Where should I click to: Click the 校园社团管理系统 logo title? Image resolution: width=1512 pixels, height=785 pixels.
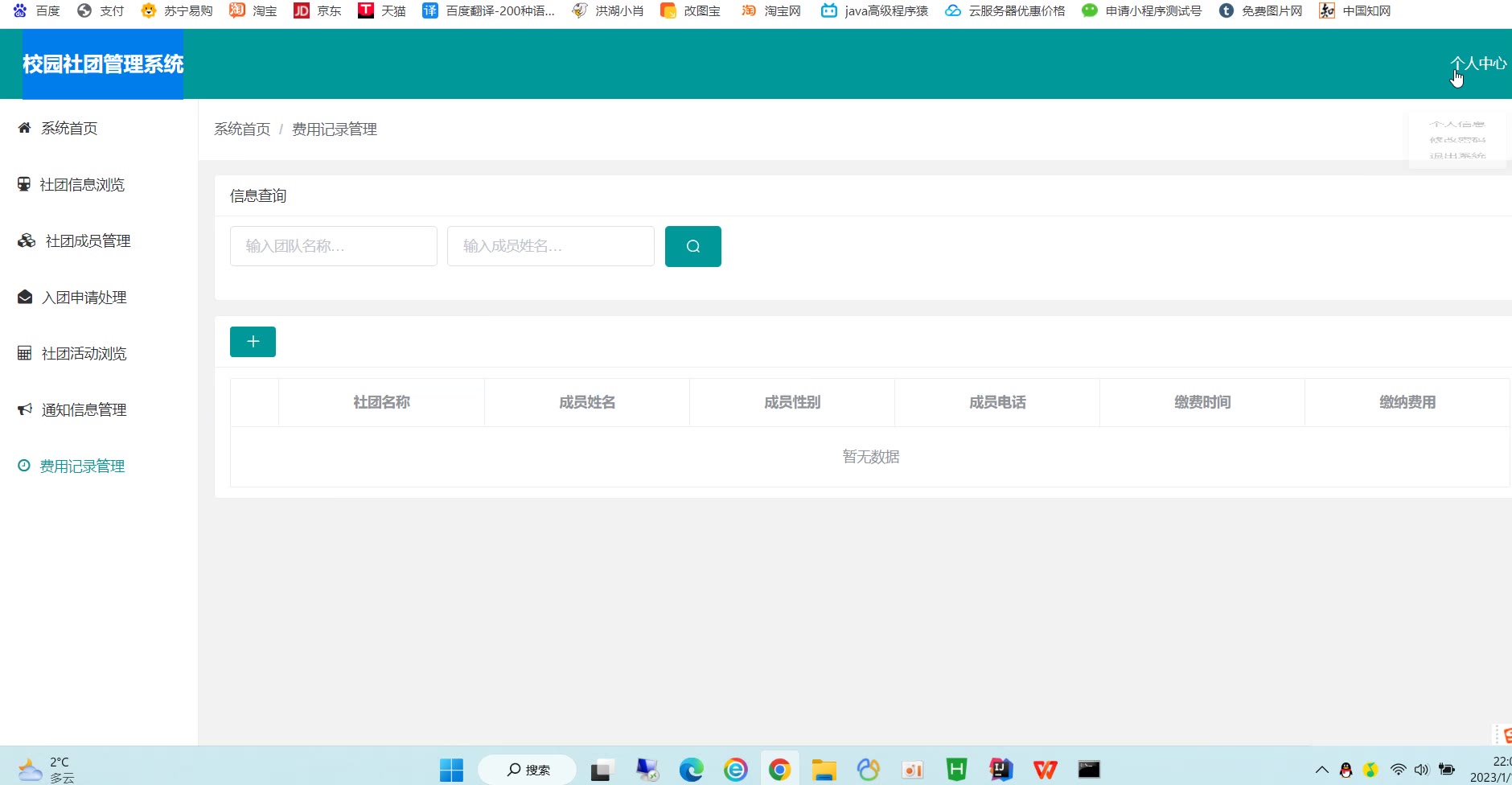pyautogui.click(x=103, y=64)
